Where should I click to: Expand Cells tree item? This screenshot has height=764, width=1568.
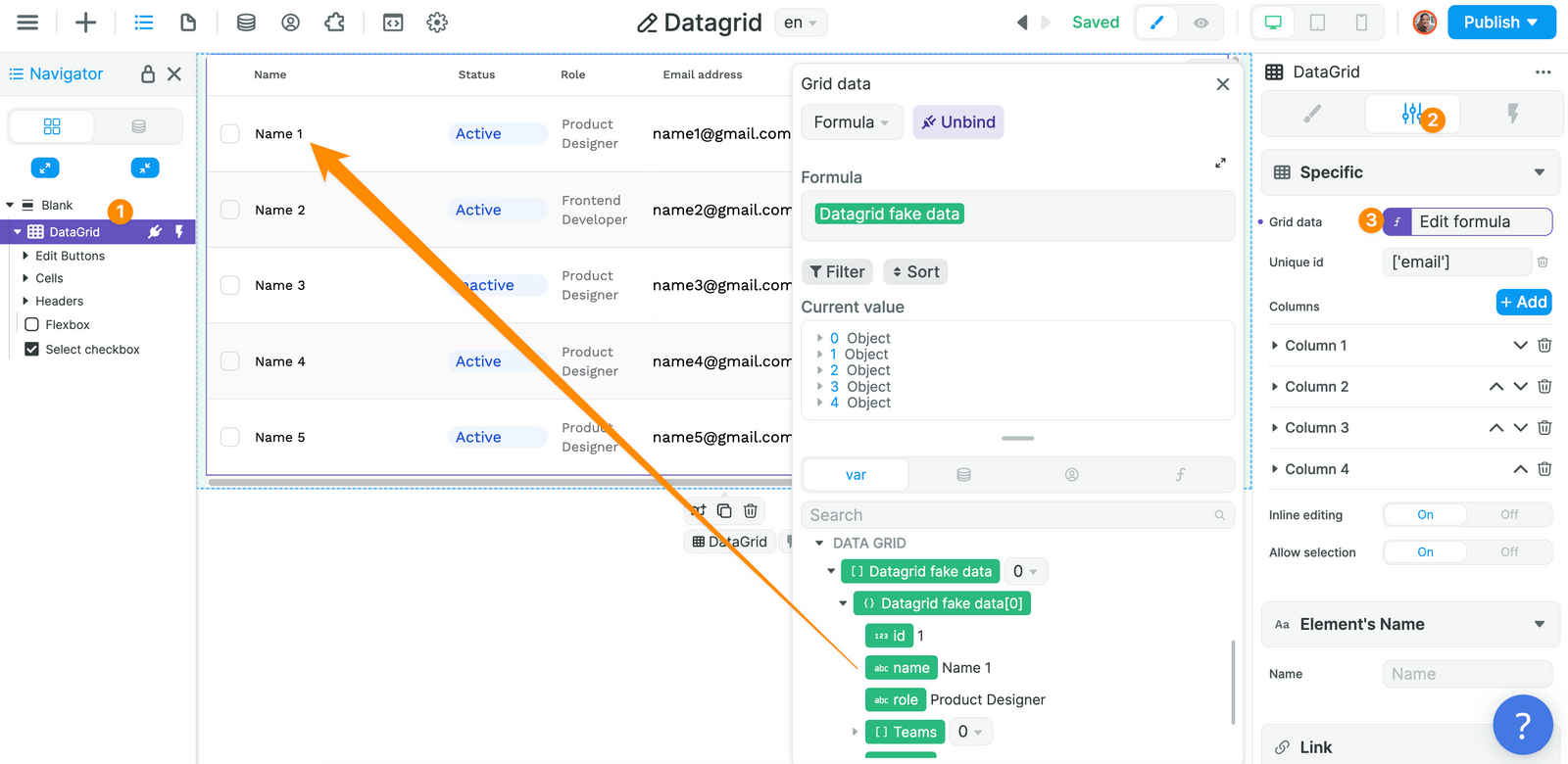[x=25, y=278]
